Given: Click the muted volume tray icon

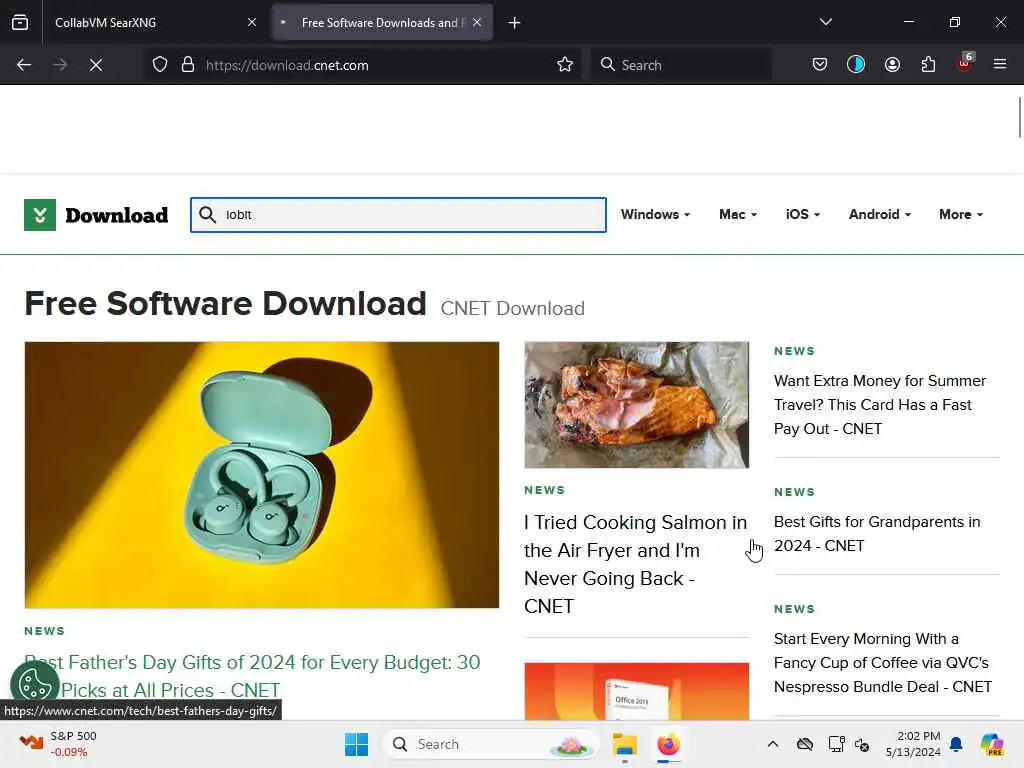Looking at the screenshot, I should [862, 744].
